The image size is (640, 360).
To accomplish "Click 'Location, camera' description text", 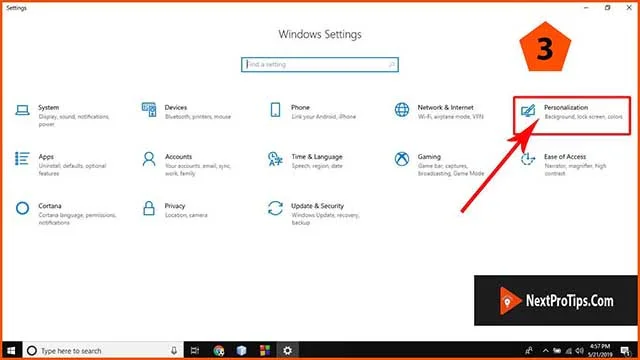I will [186, 215].
